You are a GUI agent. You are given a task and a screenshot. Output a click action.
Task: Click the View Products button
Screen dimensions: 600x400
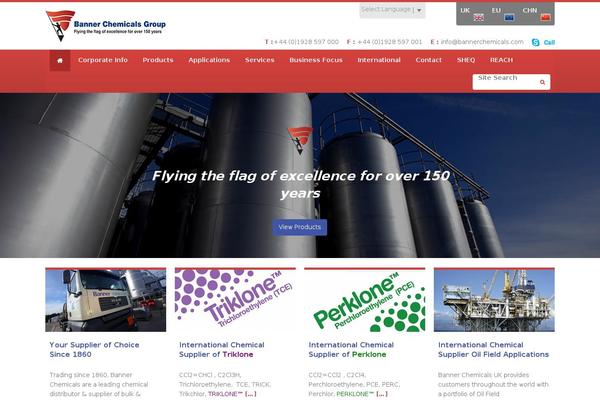[300, 227]
